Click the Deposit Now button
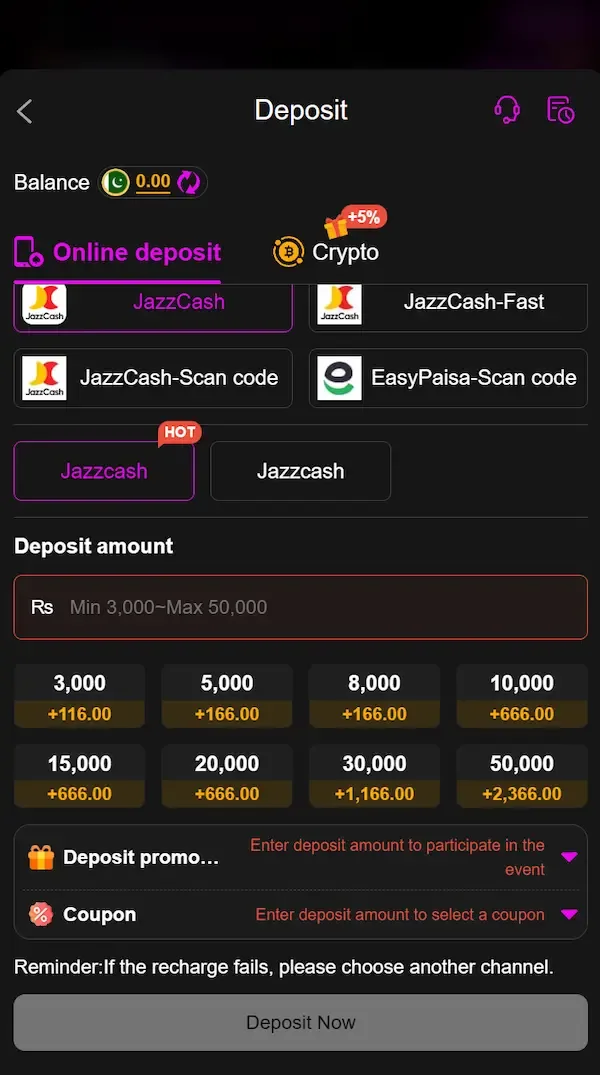The width and height of the screenshot is (600, 1075). 300,1022
